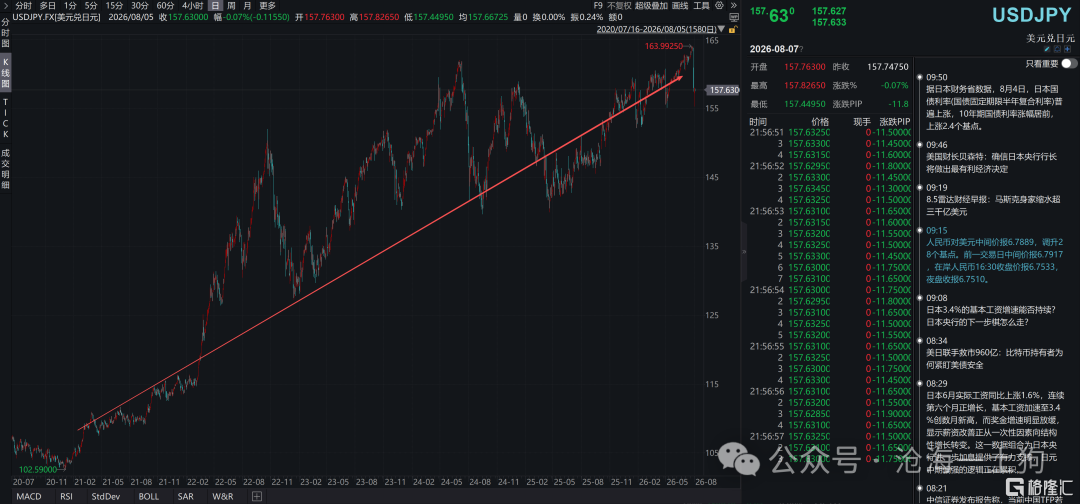Toggle the 只看重要 news switch

pyautogui.click(x=1070, y=63)
